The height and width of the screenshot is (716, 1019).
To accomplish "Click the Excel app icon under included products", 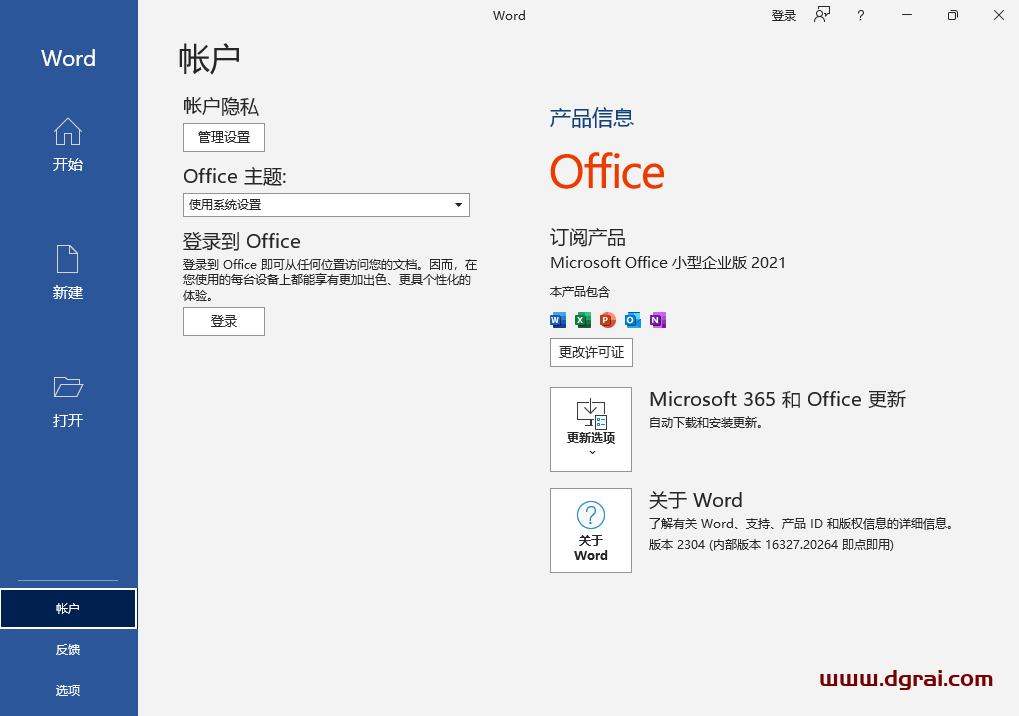I will click(583, 320).
